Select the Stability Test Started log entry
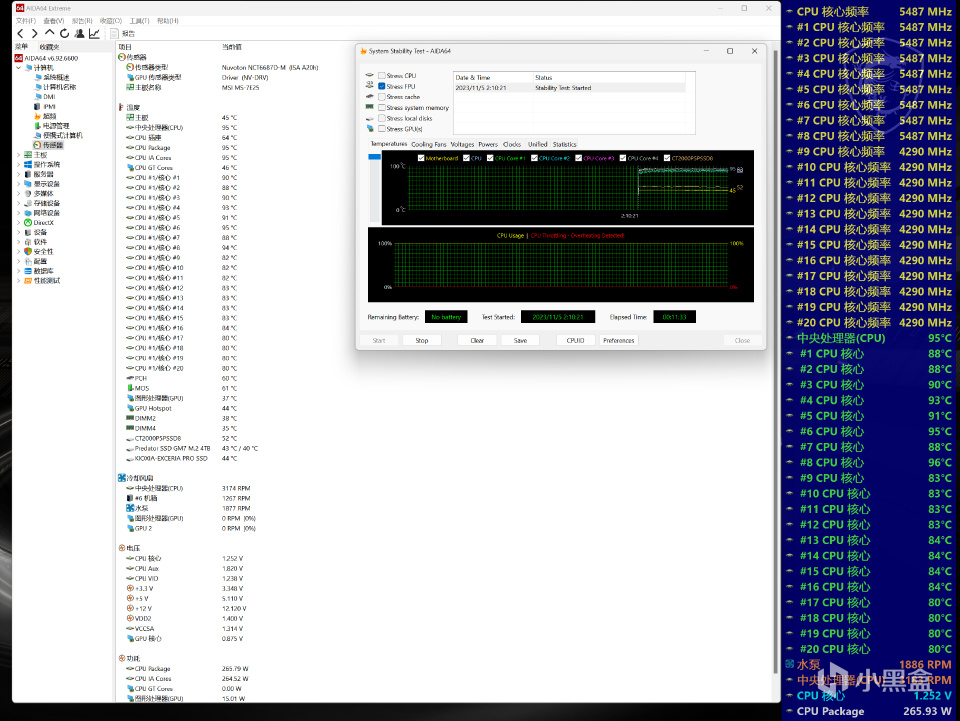 (x=562, y=88)
